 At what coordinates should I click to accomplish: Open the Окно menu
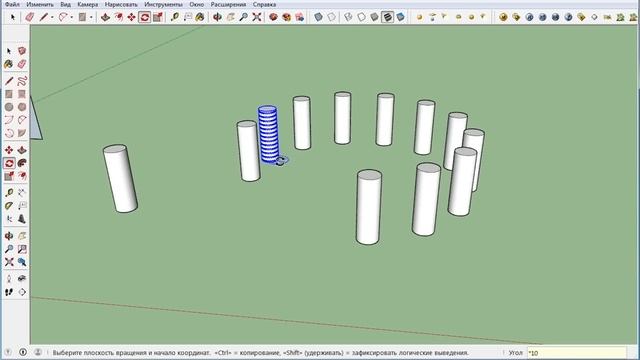(x=196, y=4)
